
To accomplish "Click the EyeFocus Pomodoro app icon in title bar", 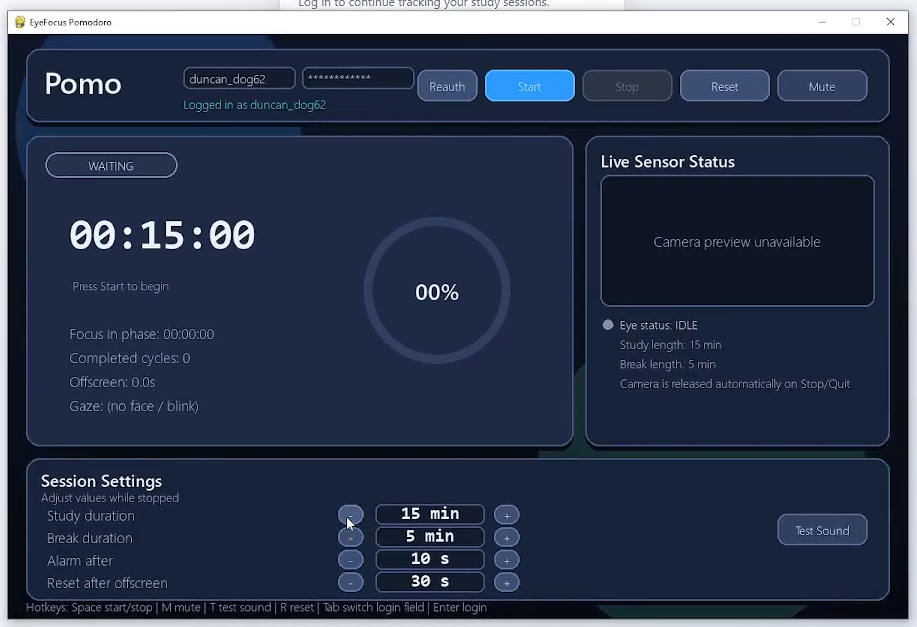I will click(x=20, y=22).
